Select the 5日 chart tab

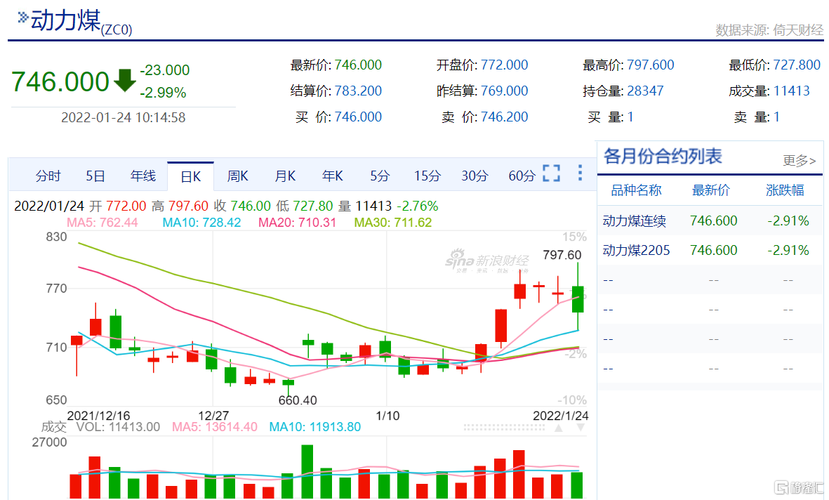click(x=95, y=176)
